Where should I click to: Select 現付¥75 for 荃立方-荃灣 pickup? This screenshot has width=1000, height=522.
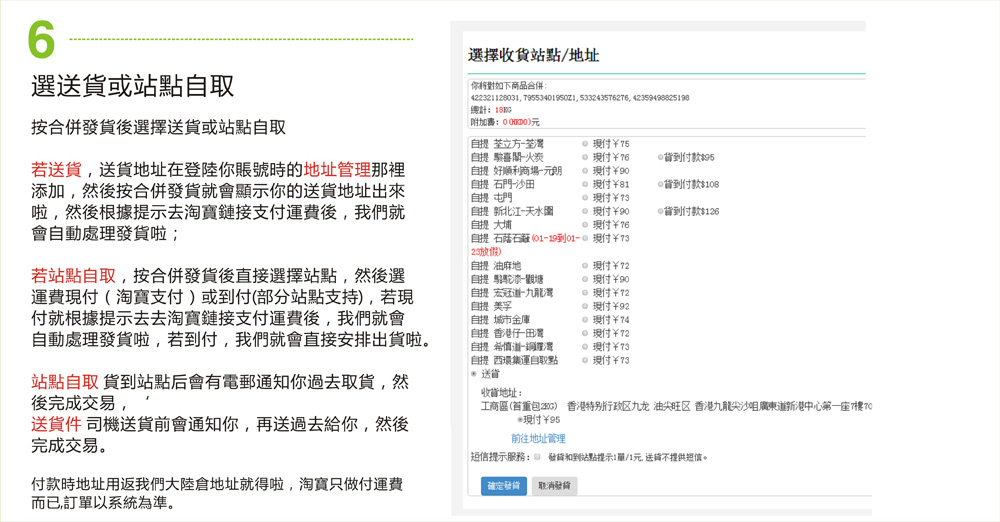click(x=585, y=144)
